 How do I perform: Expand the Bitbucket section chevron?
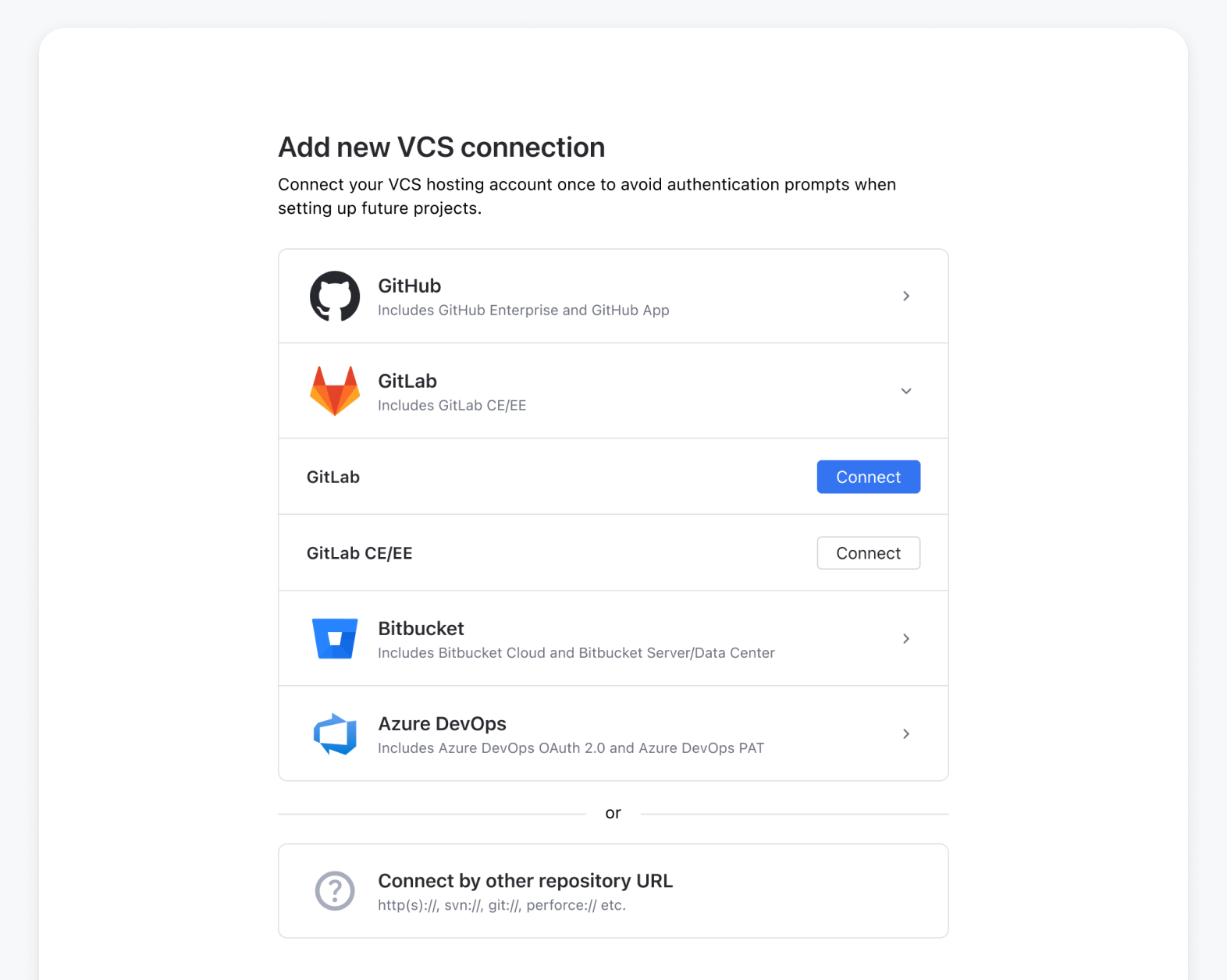[x=906, y=638]
